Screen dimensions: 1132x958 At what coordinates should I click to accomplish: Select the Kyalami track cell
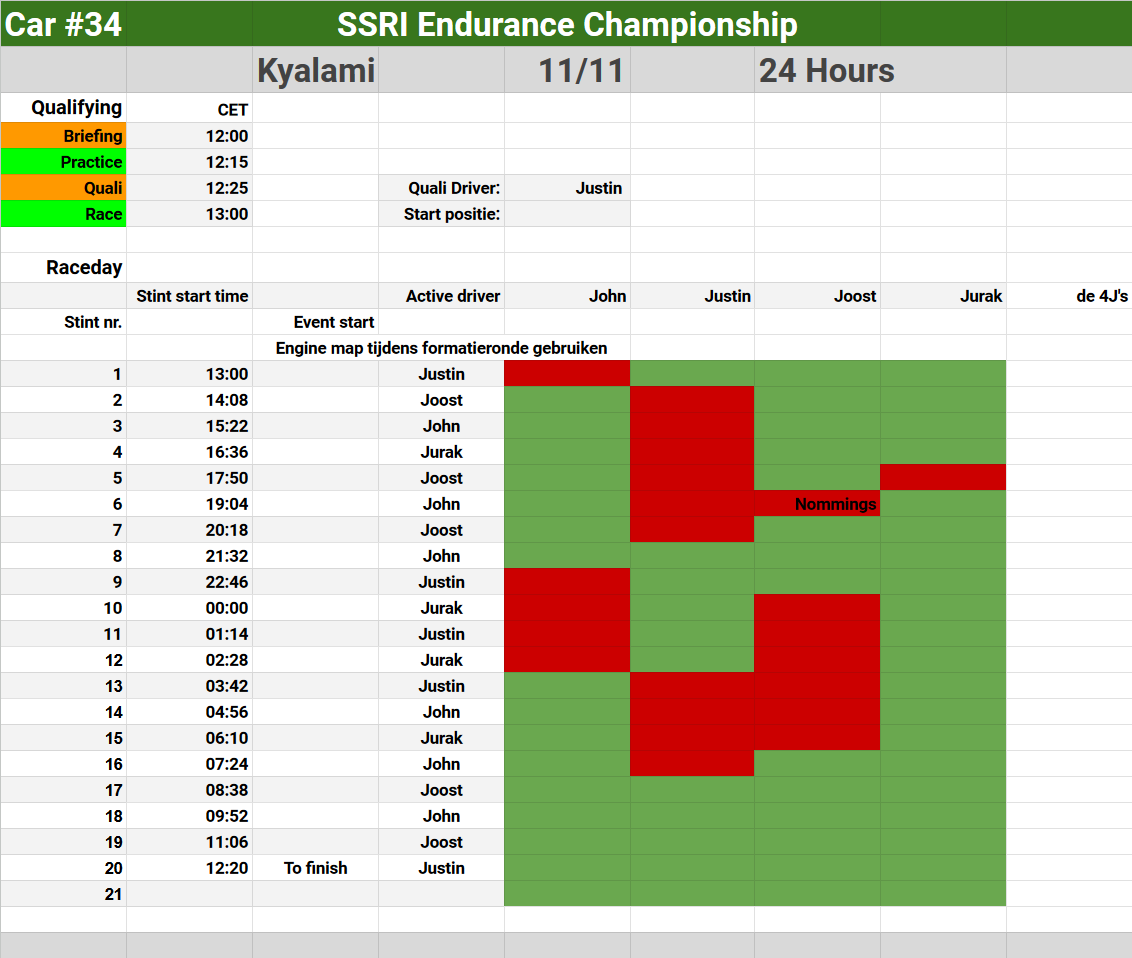[316, 70]
